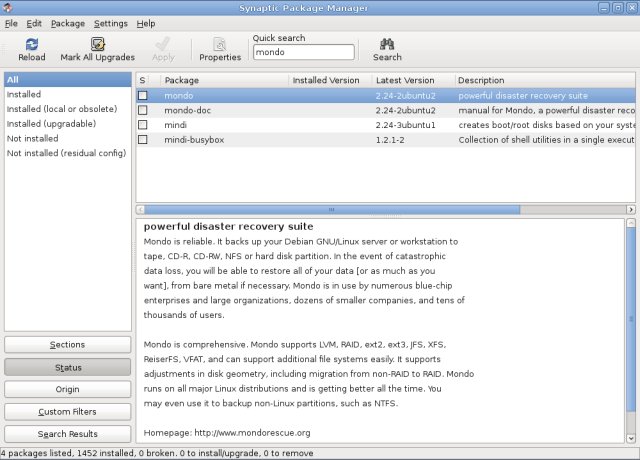Show the Search Results view
The image size is (640, 460).
click(67, 434)
